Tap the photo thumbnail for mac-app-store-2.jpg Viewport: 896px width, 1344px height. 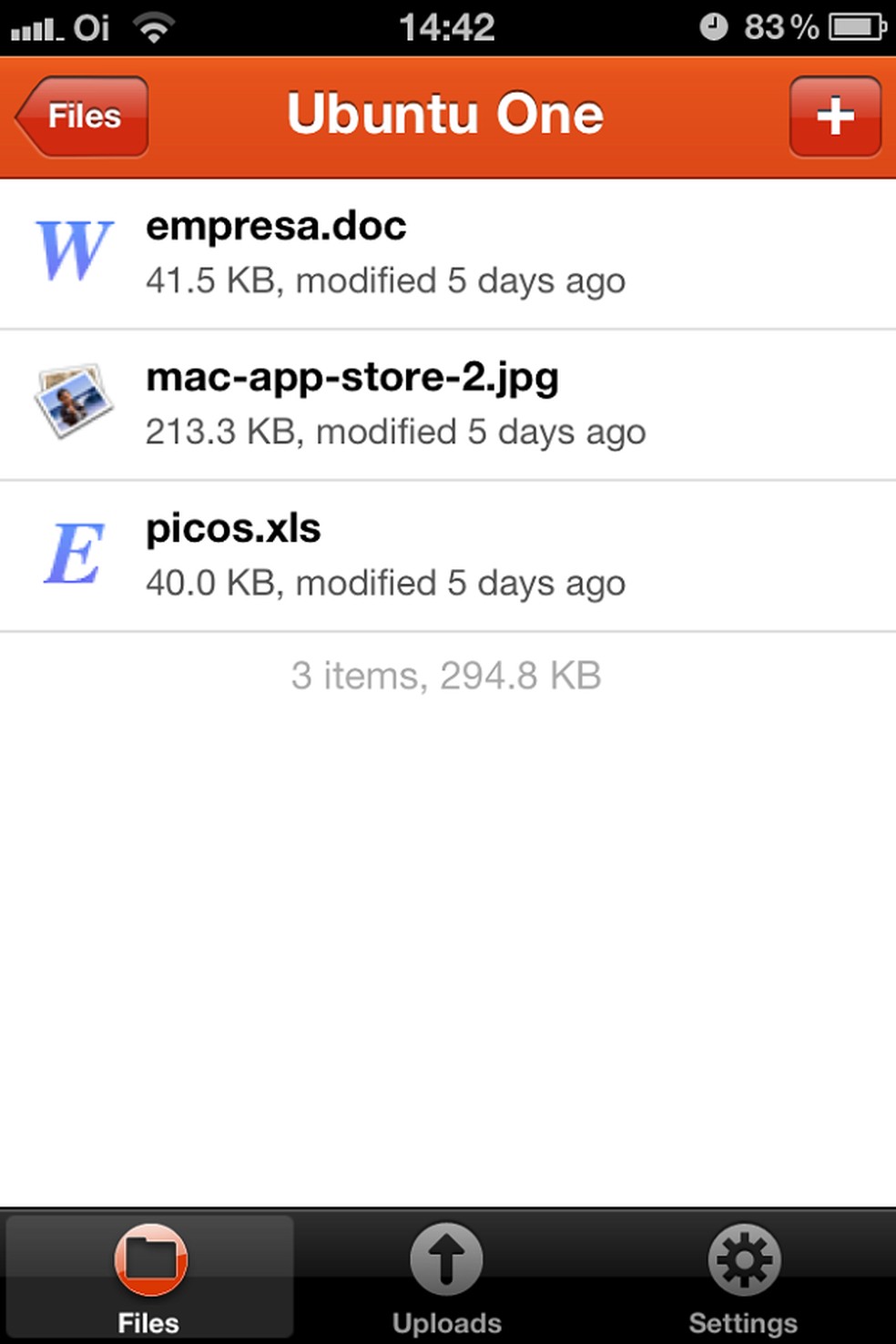click(73, 401)
